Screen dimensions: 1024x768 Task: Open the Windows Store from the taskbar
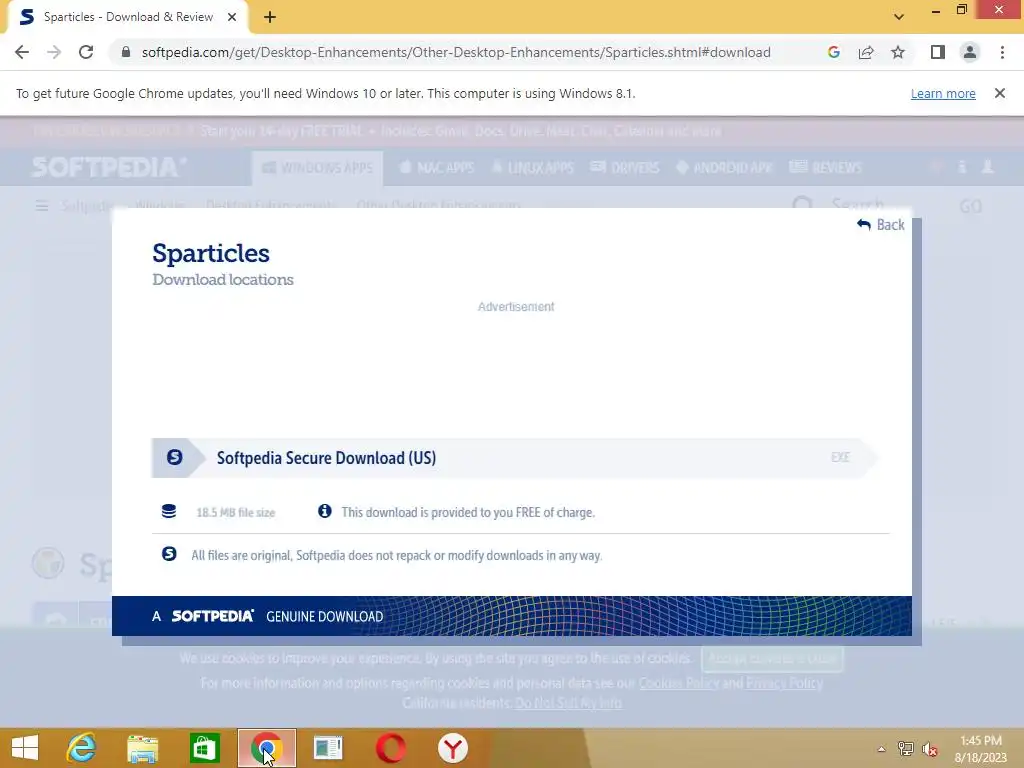tap(204, 748)
